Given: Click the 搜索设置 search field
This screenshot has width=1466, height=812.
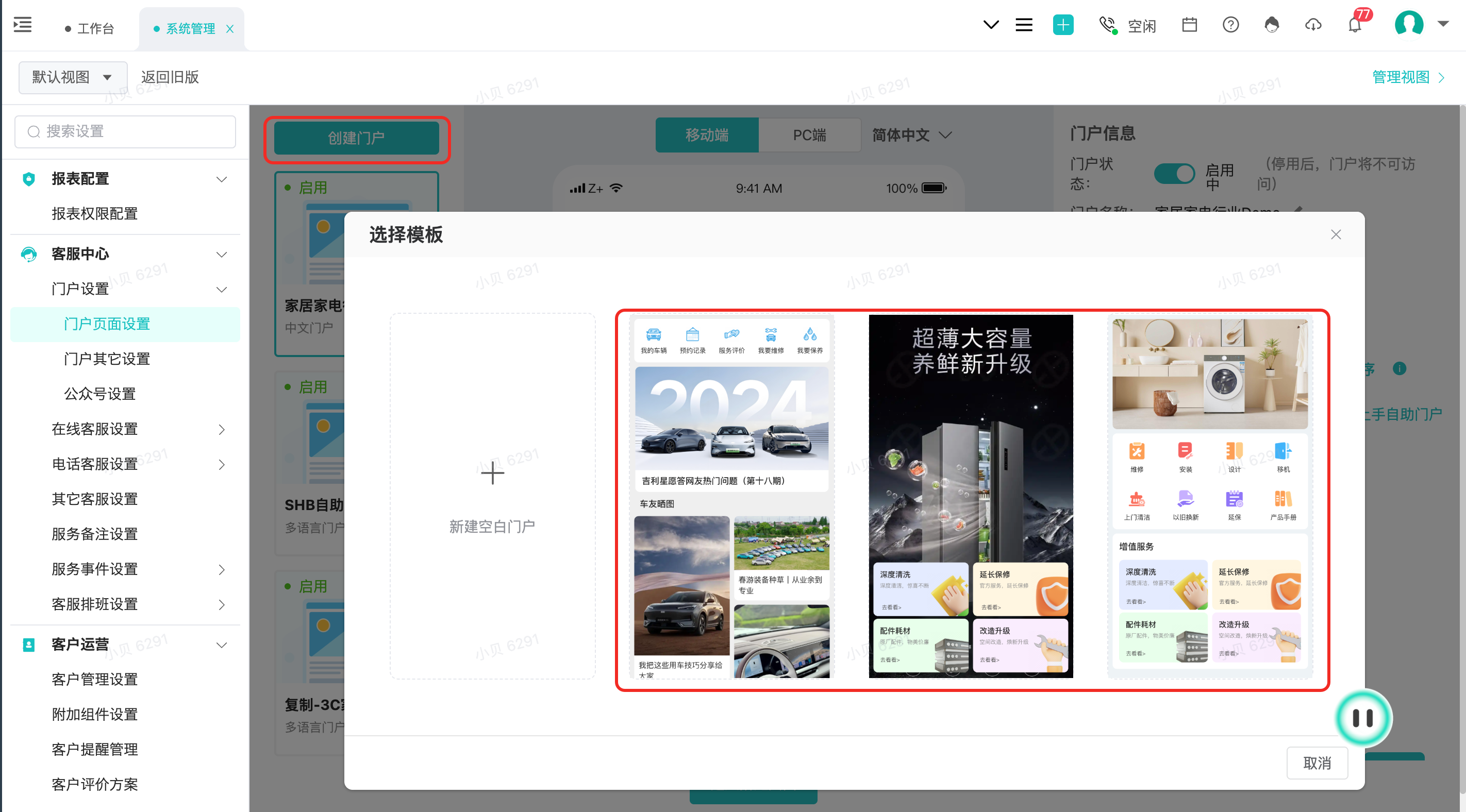Looking at the screenshot, I should (125, 132).
